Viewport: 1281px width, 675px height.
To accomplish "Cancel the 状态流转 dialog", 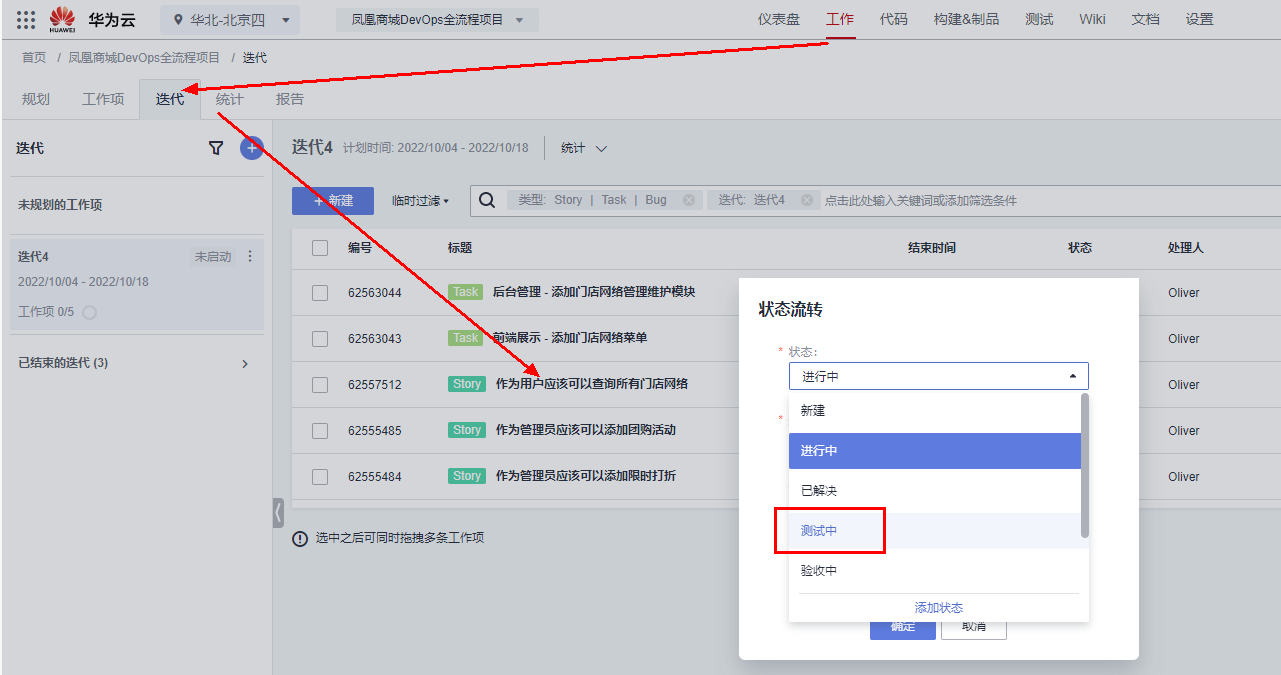I will (x=973, y=628).
